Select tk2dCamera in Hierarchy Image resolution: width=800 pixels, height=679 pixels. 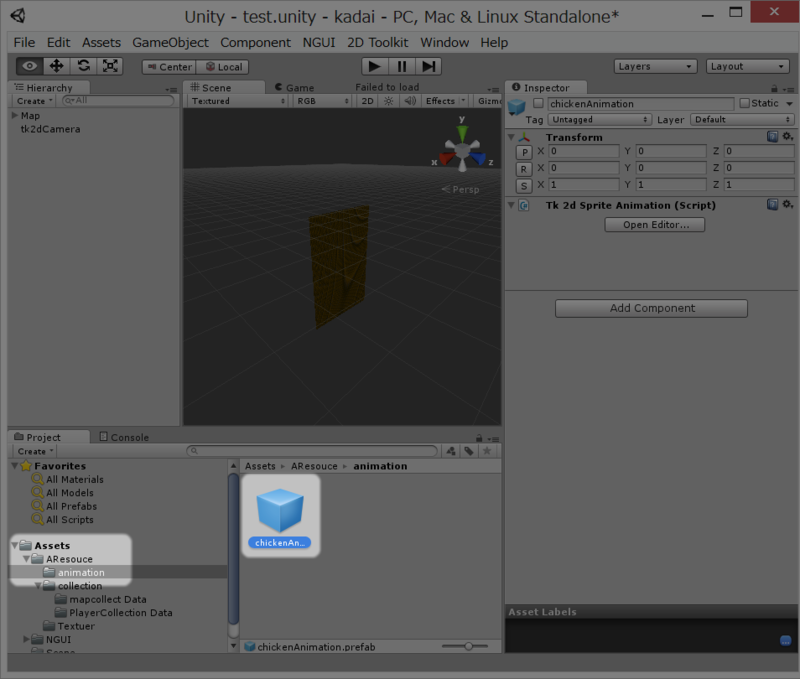coord(51,129)
